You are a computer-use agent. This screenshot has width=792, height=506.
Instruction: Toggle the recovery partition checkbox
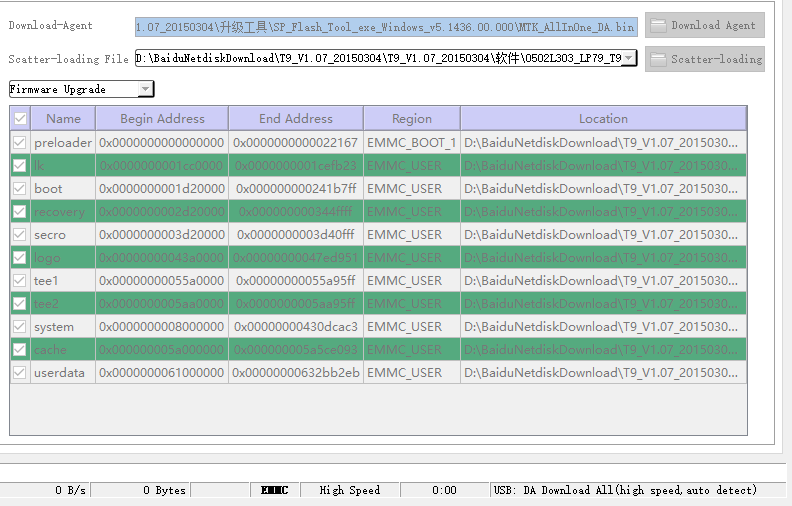pos(20,212)
